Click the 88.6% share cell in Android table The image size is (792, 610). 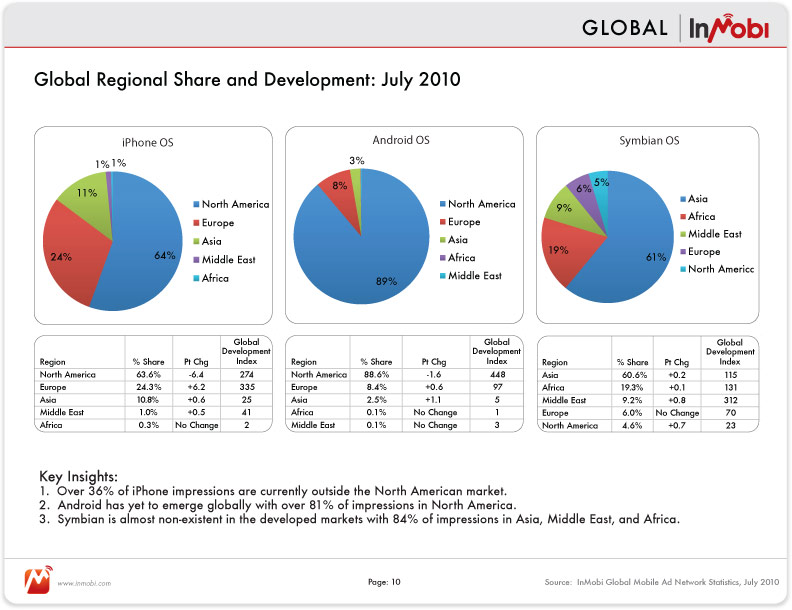[376, 375]
